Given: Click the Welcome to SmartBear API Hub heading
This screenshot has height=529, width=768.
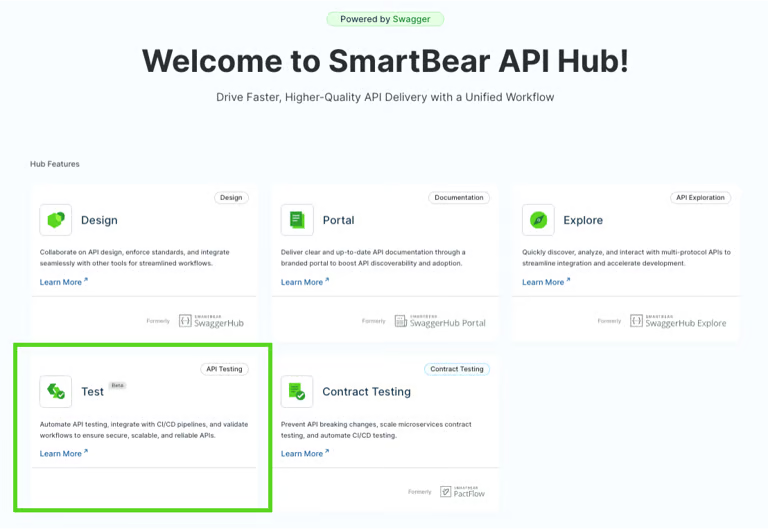Looking at the screenshot, I should point(385,61).
